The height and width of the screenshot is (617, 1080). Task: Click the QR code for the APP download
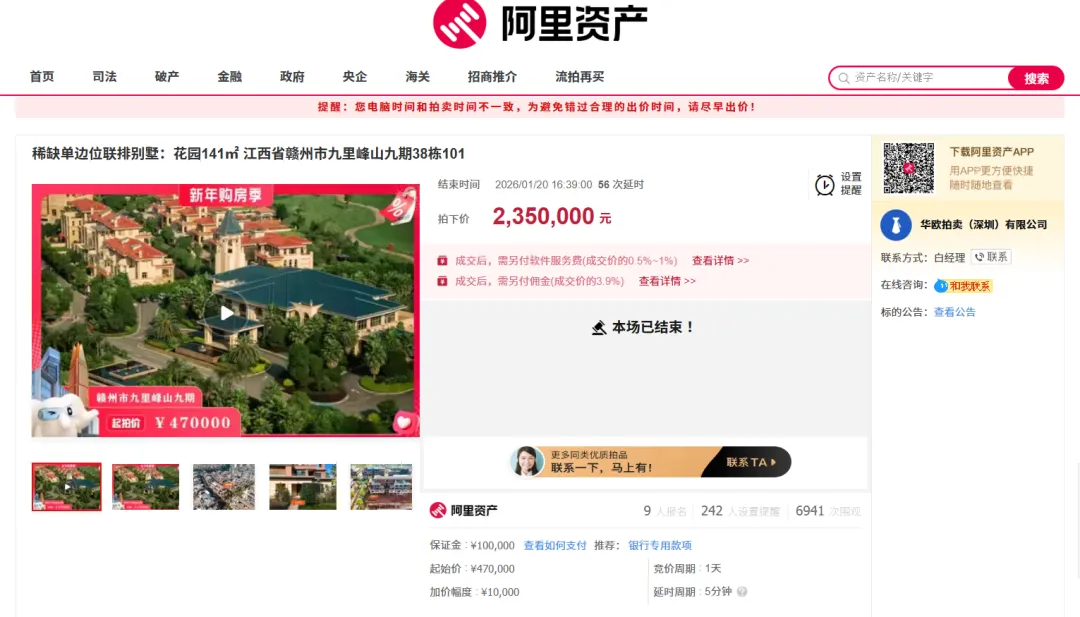pyautogui.click(x=908, y=168)
